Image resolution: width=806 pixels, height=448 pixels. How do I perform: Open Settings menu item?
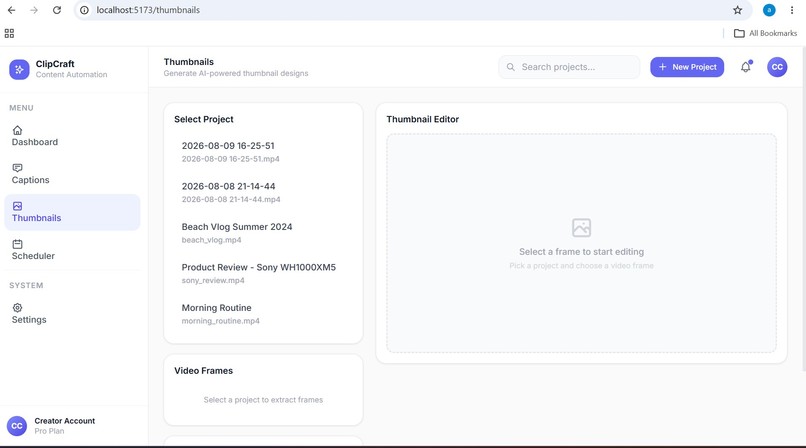click(72, 314)
